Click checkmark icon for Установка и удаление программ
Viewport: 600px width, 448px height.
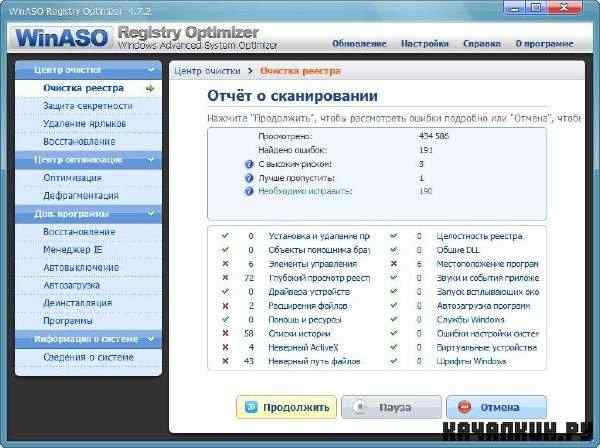tap(225, 236)
